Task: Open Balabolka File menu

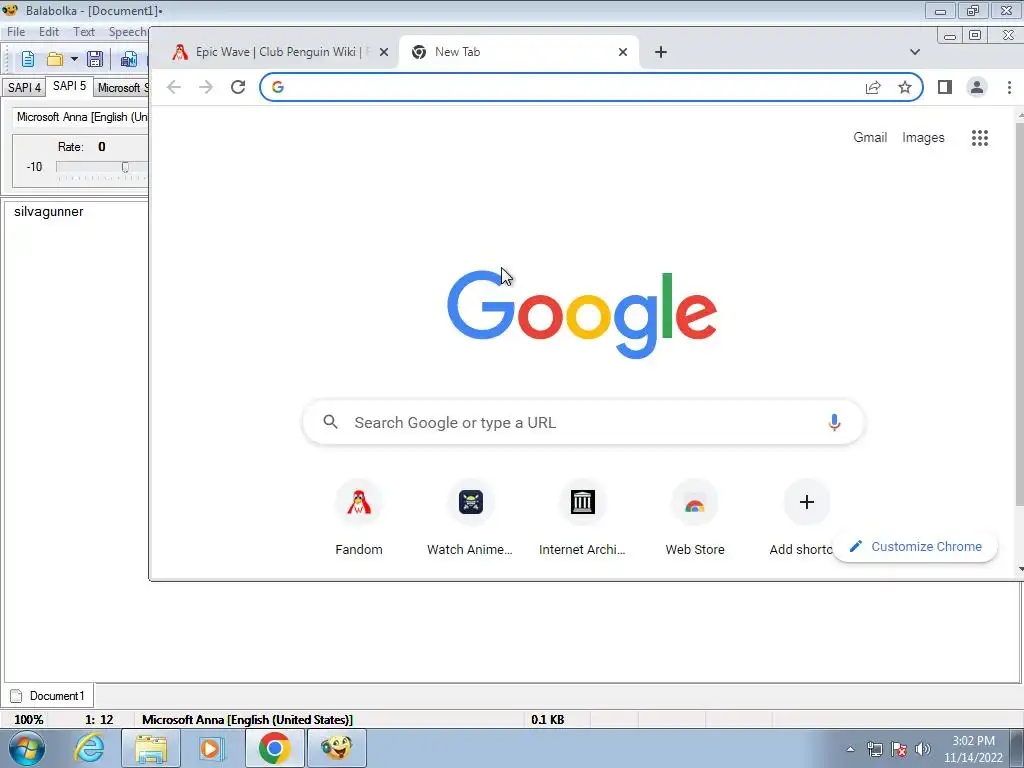Action: click(x=16, y=31)
